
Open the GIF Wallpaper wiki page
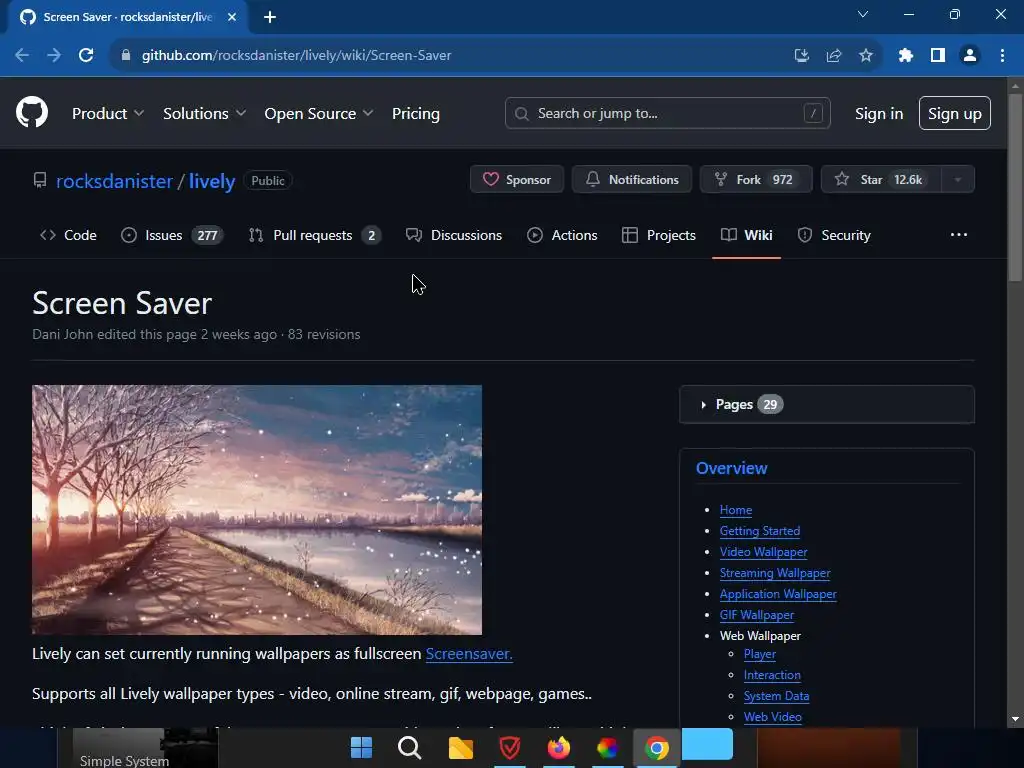coord(757,615)
